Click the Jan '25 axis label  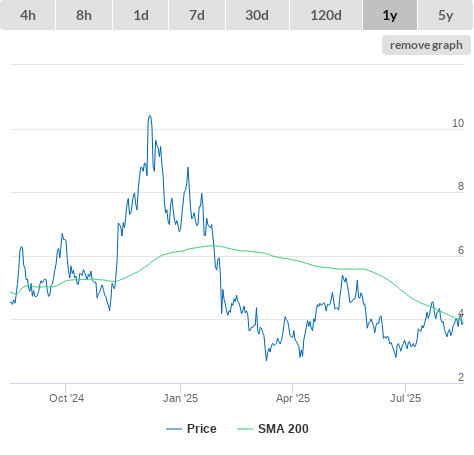180,398
